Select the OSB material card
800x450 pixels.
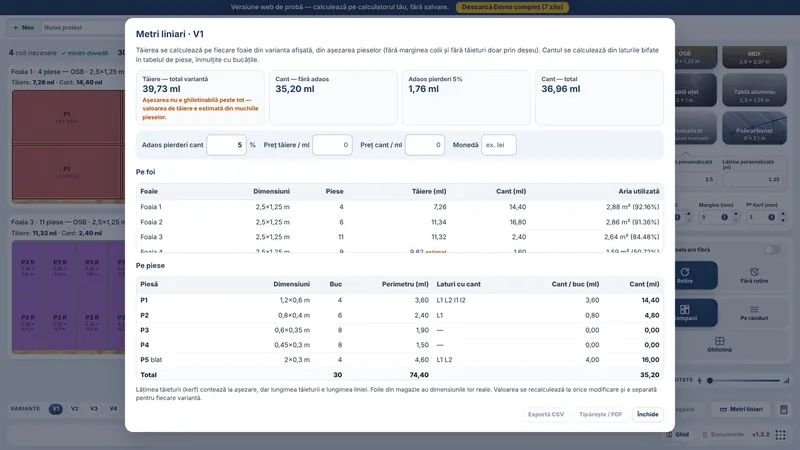coord(695,57)
